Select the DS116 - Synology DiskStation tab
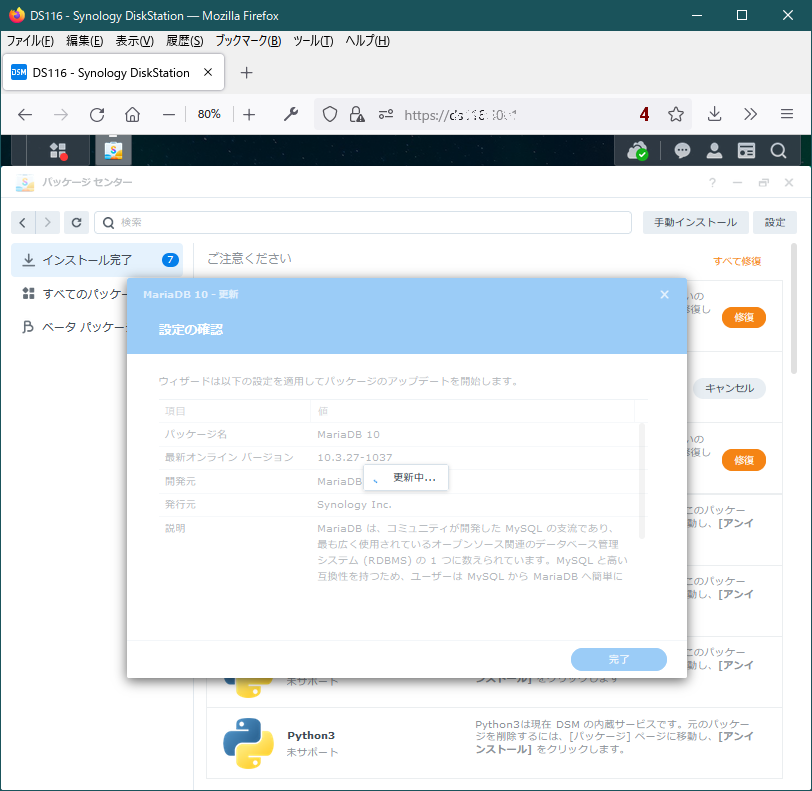The image size is (812, 791). click(x=113, y=73)
